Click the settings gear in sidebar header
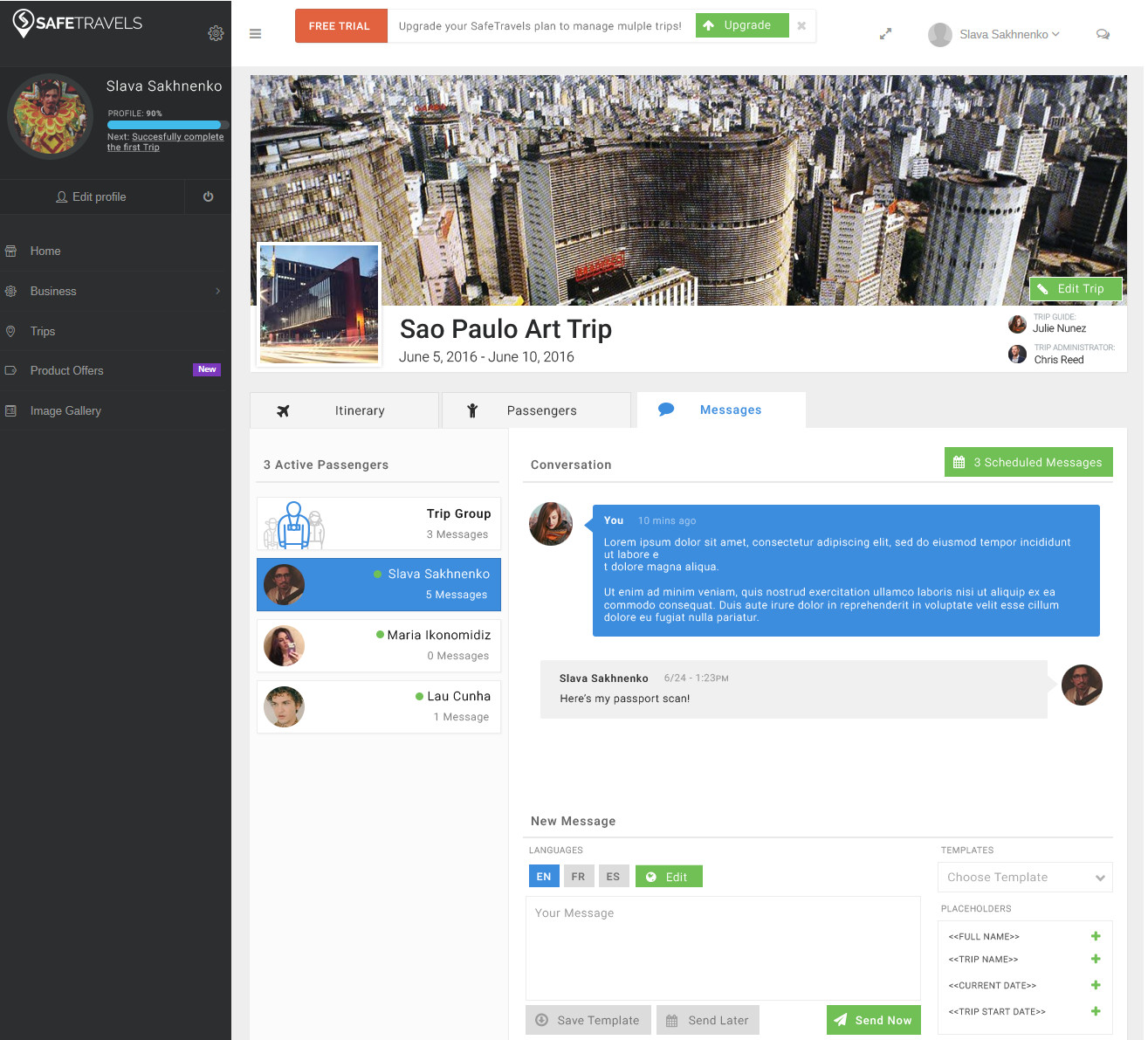 (x=216, y=33)
